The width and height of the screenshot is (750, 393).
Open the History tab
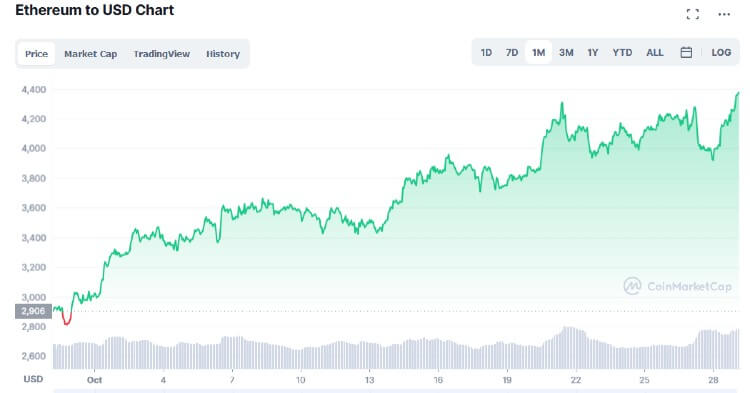[x=223, y=54]
